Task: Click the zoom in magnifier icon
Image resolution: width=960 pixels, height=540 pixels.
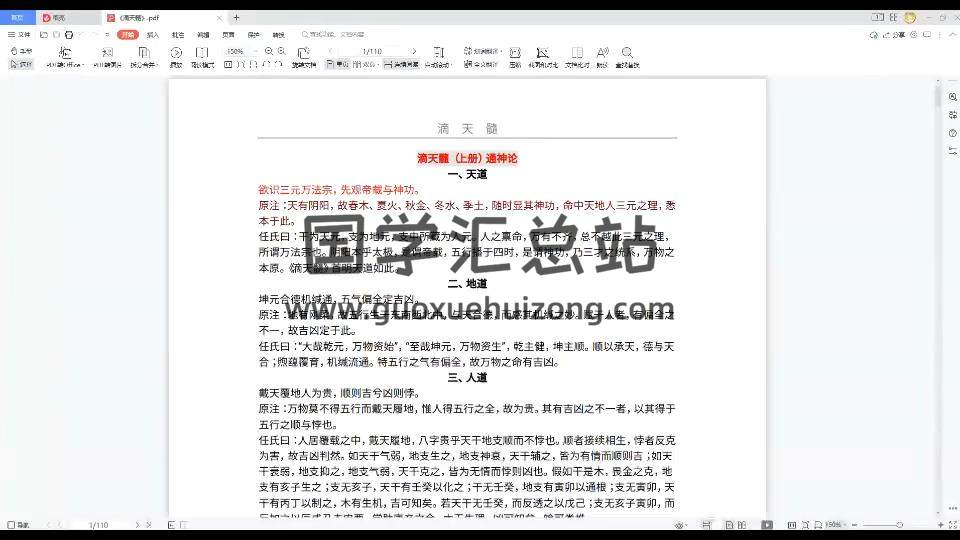Action: pos(281,51)
